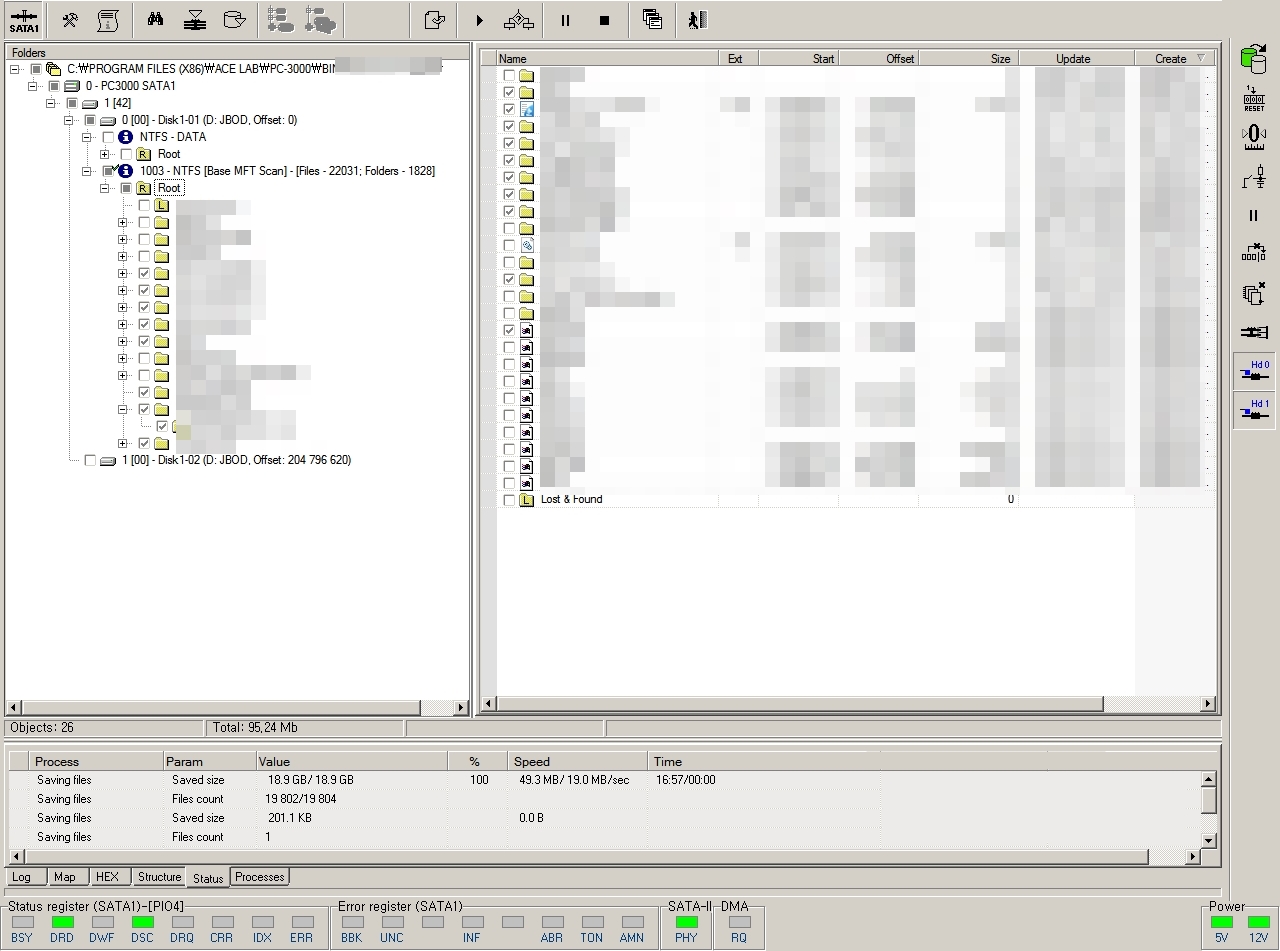Pause the process using top toolbar pause
1280x951 pixels.
(x=565, y=20)
